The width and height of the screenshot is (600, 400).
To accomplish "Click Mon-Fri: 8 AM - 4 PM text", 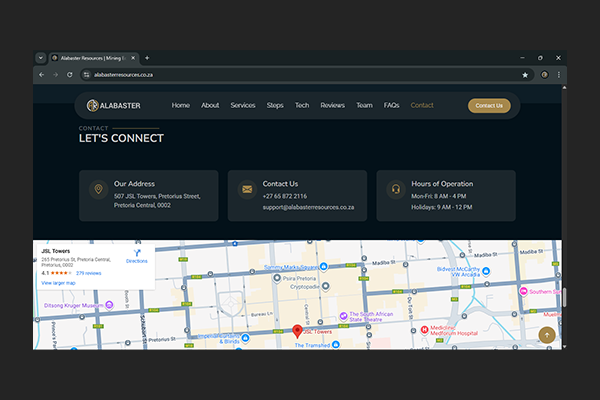I will (439, 196).
